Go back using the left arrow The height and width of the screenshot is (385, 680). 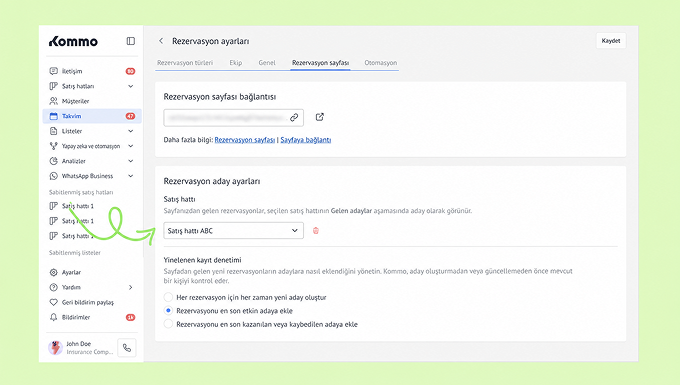pyautogui.click(x=161, y=41)
